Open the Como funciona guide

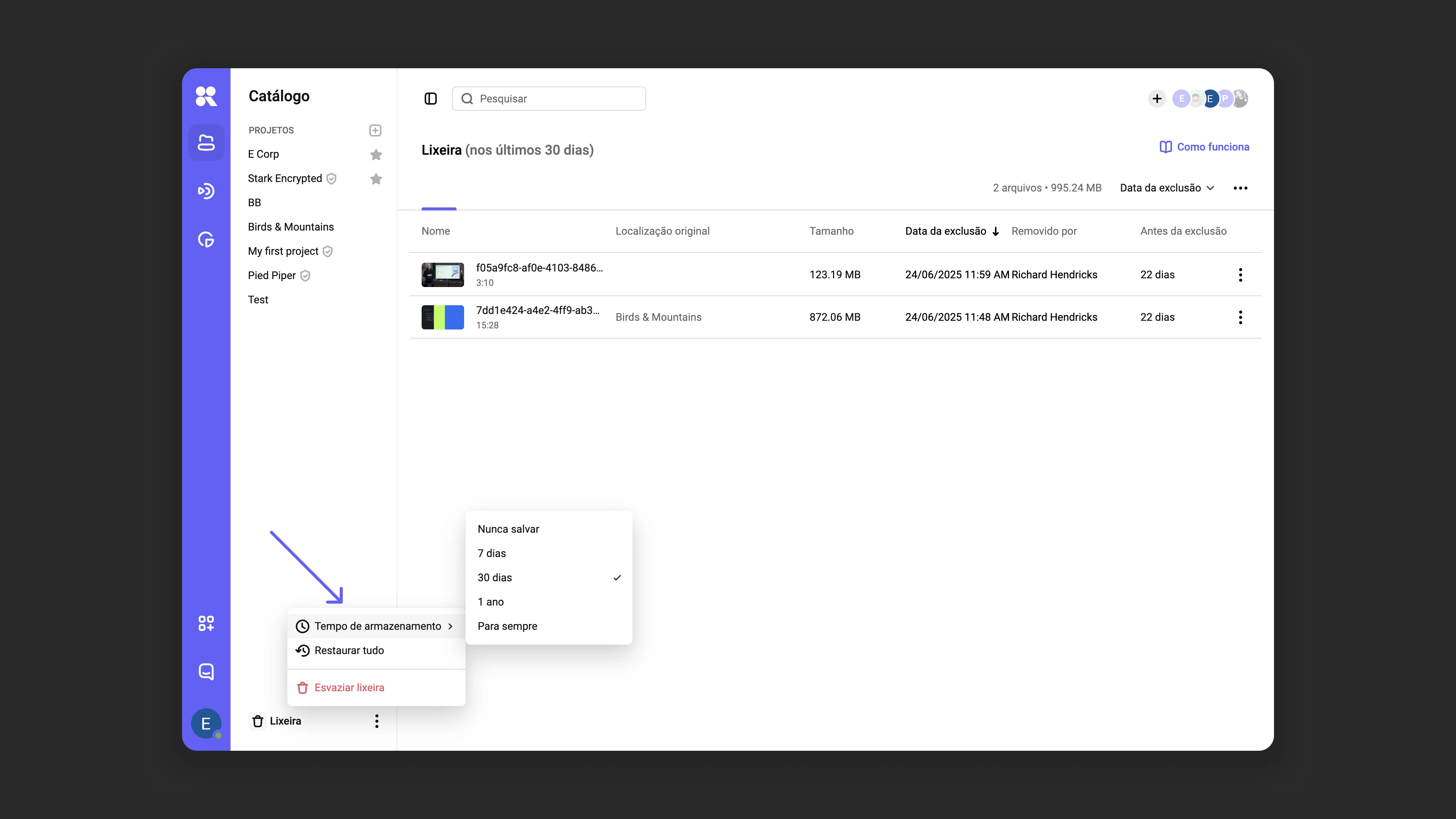click(x=1204, y=147)
